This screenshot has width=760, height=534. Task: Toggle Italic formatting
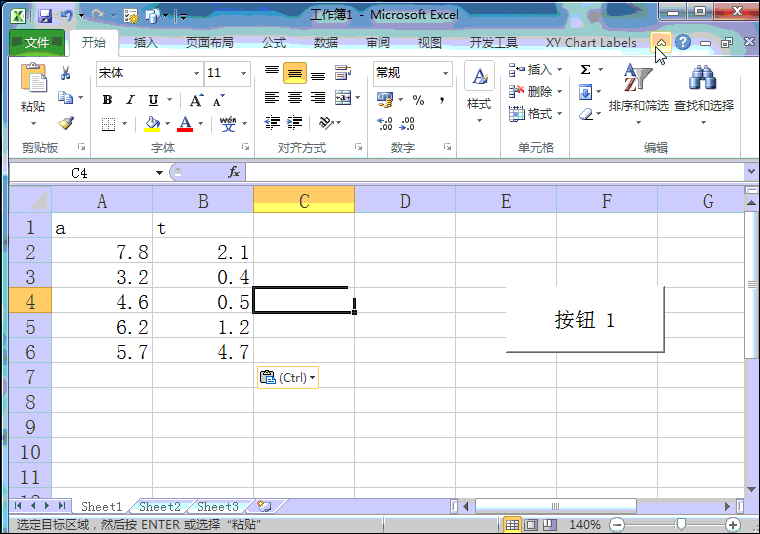click(130, 100)
